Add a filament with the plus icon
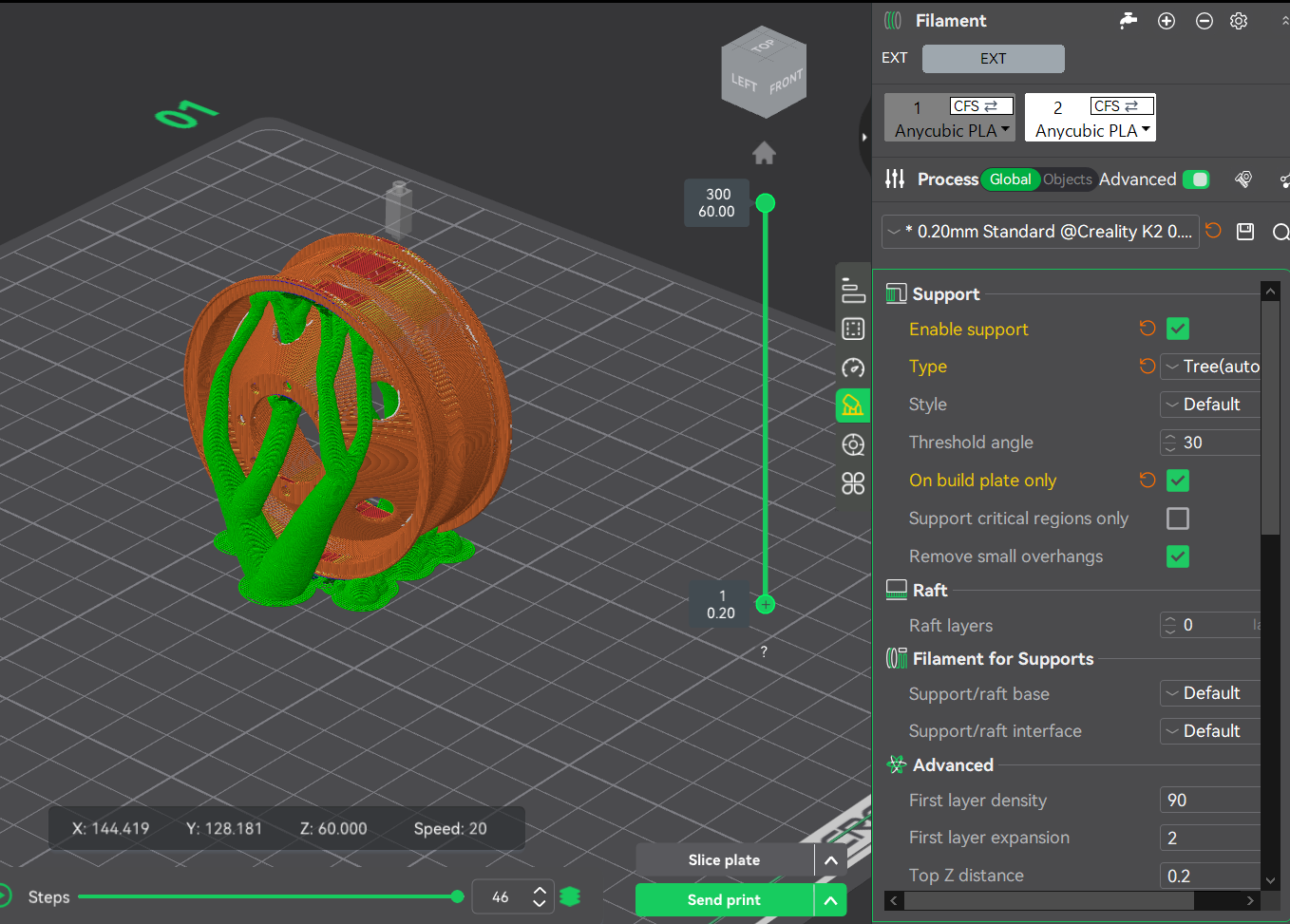This screenshot has height=924, width=1290. pyautogui.click(x=1167, y=21)
